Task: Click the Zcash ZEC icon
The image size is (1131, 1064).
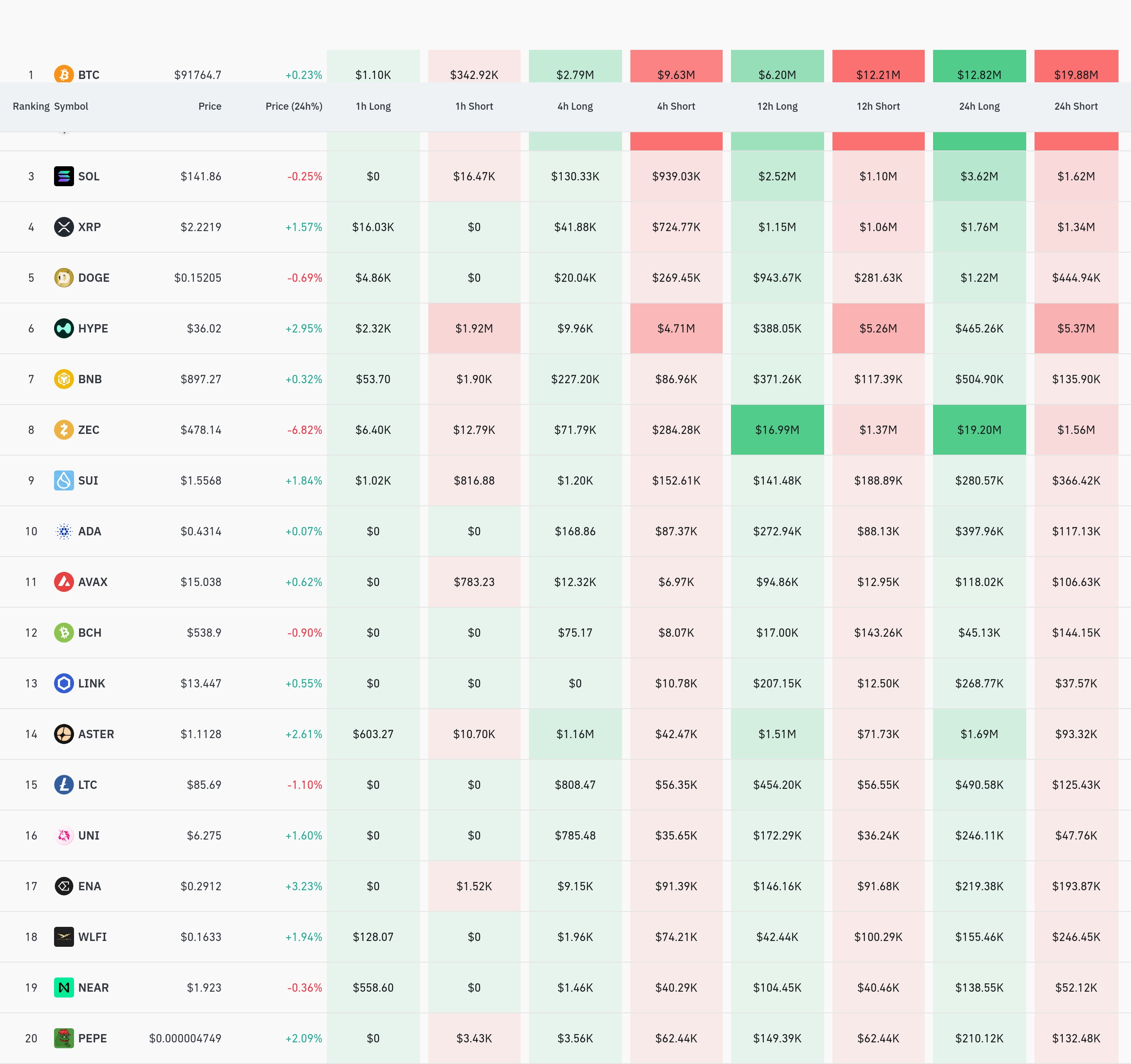Action: (x=64, y=430)
